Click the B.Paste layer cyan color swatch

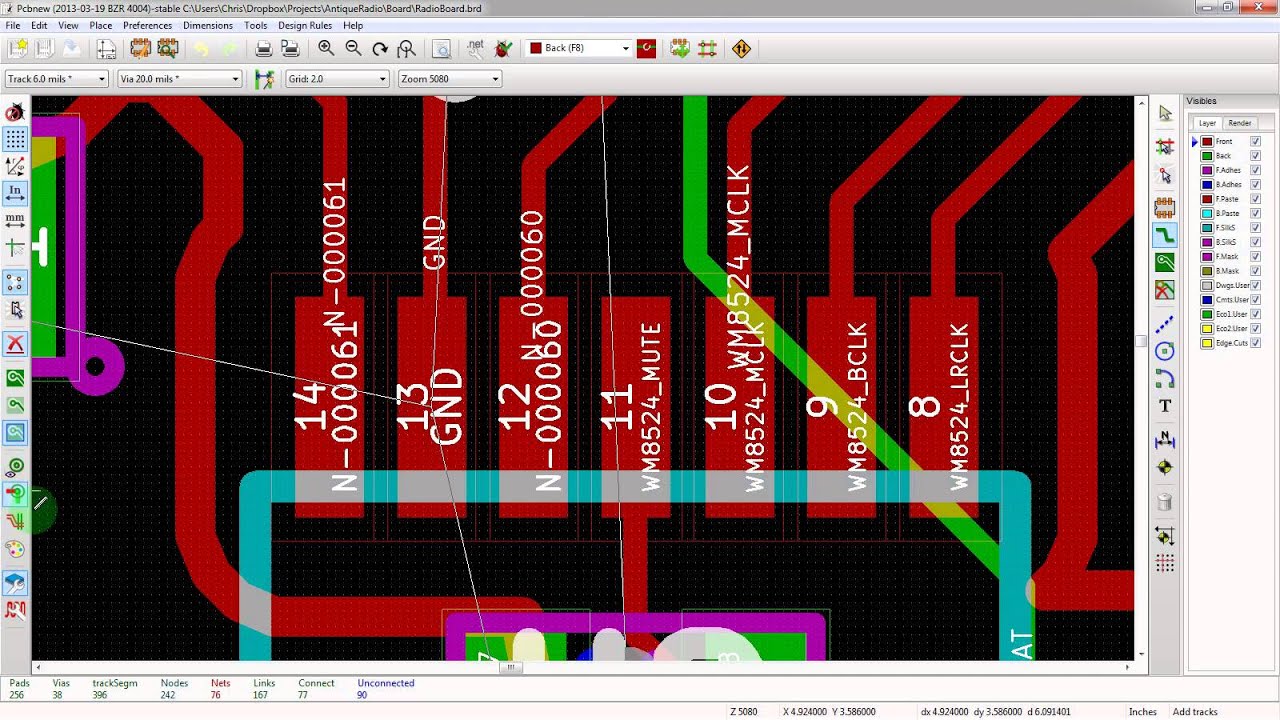click(1207, 214)
